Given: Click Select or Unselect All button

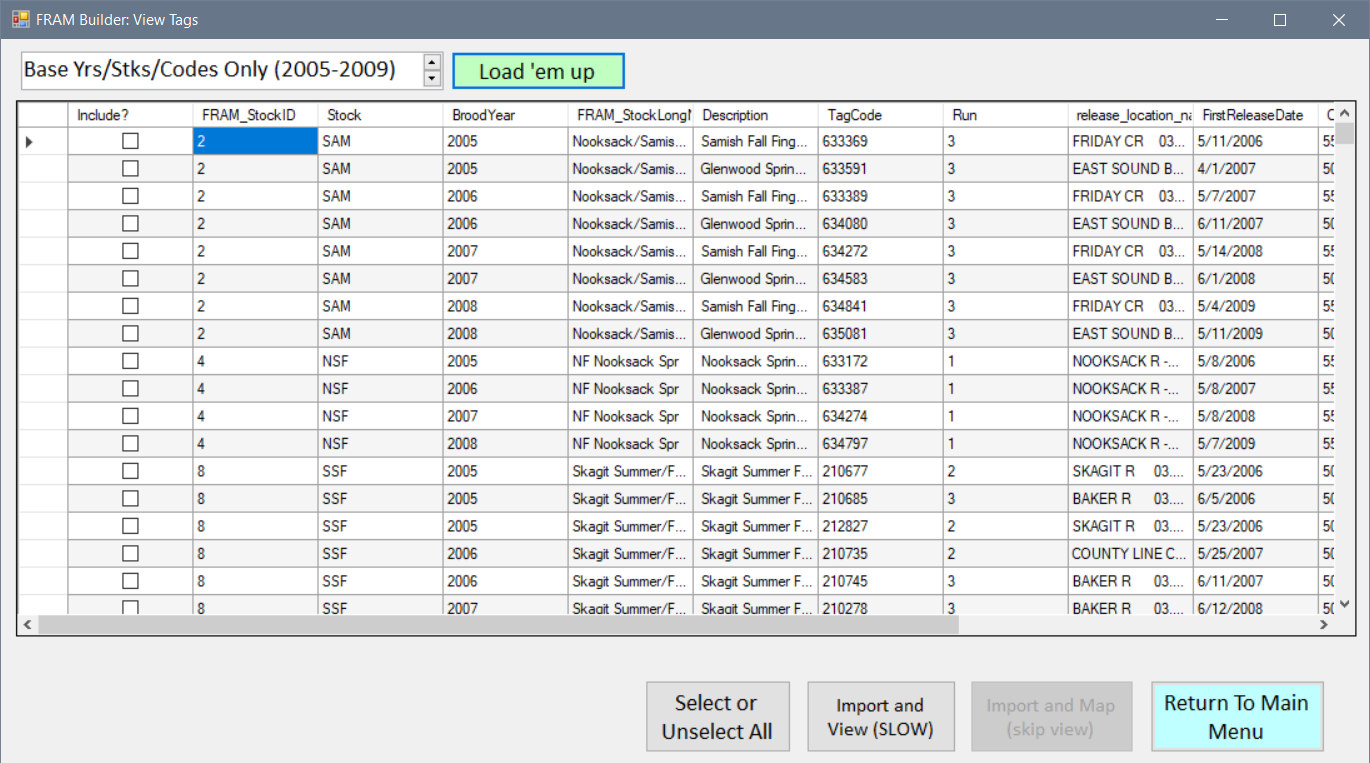Looking at the screenshot, I should tap(718, 717).
